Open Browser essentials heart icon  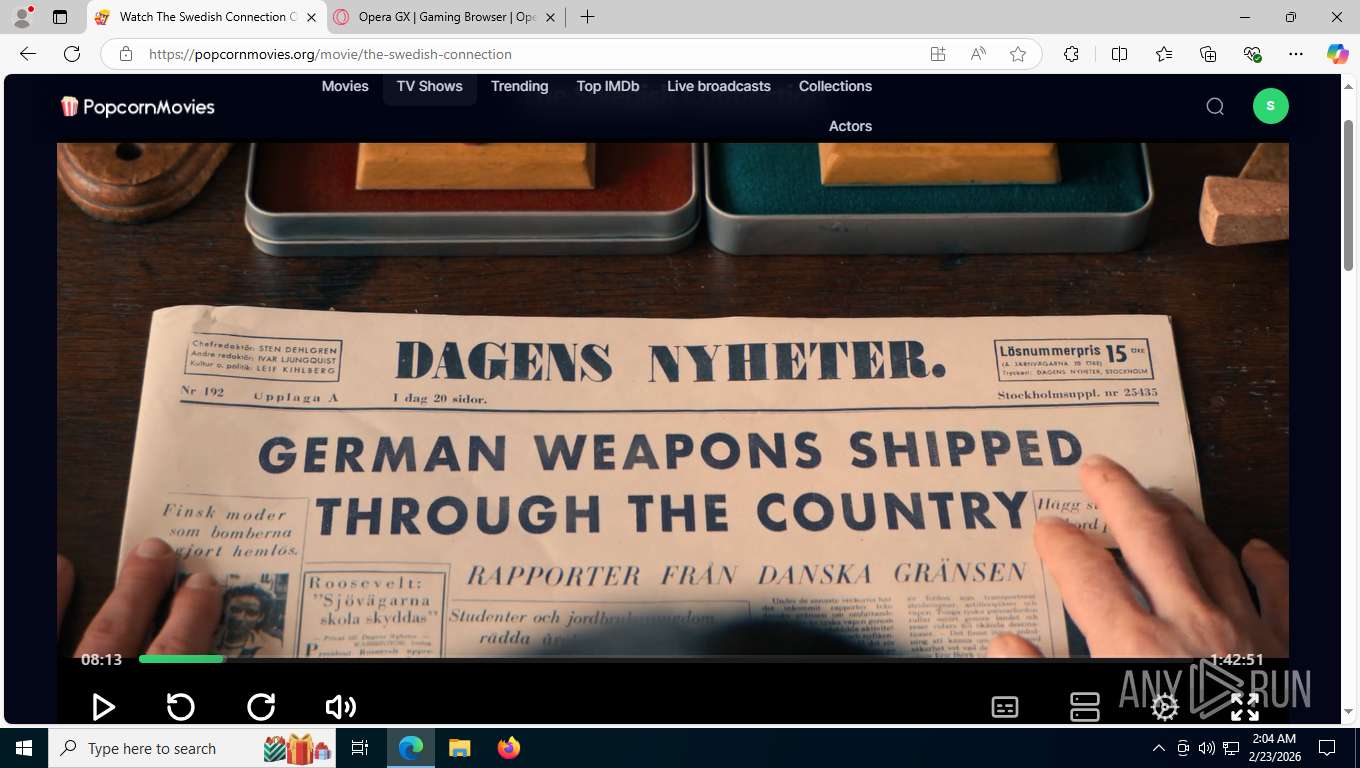[1252, 54]
